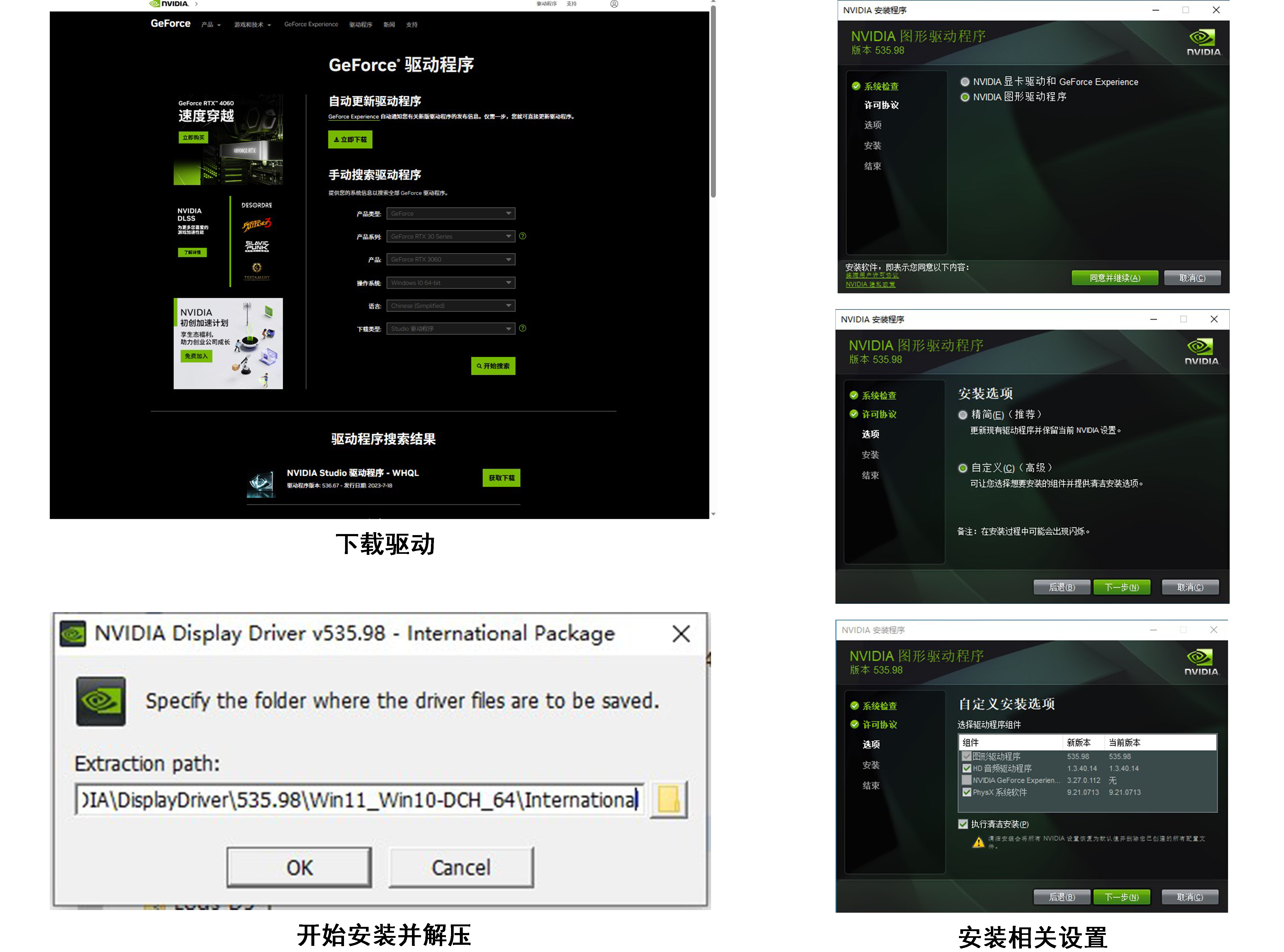Open 支持 in the GeForce navigation bar
The width and height of the screenshot is (1284, 952).
click(411, 25)
